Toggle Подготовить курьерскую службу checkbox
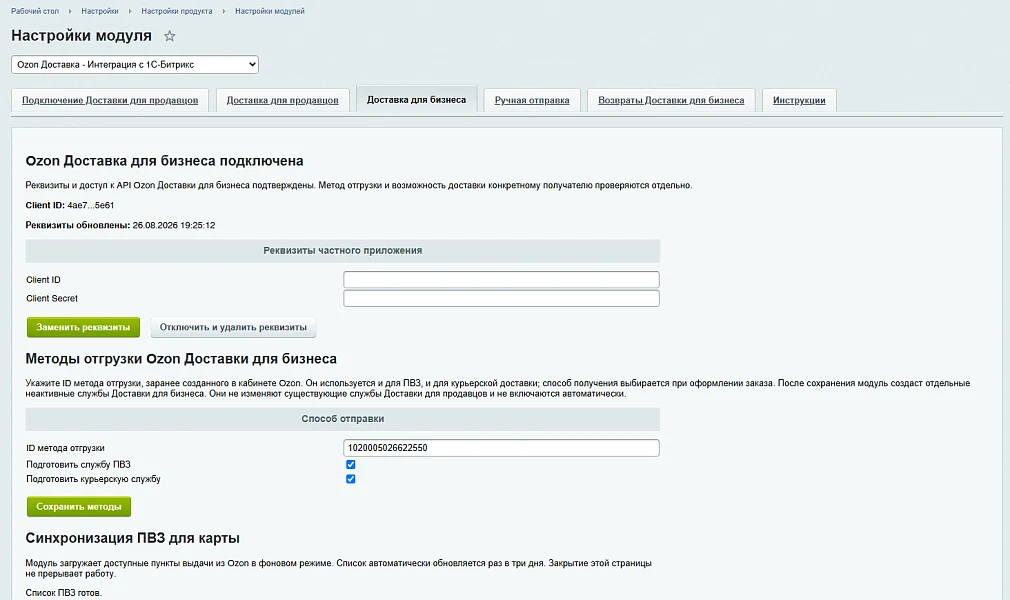 point(350,479)
